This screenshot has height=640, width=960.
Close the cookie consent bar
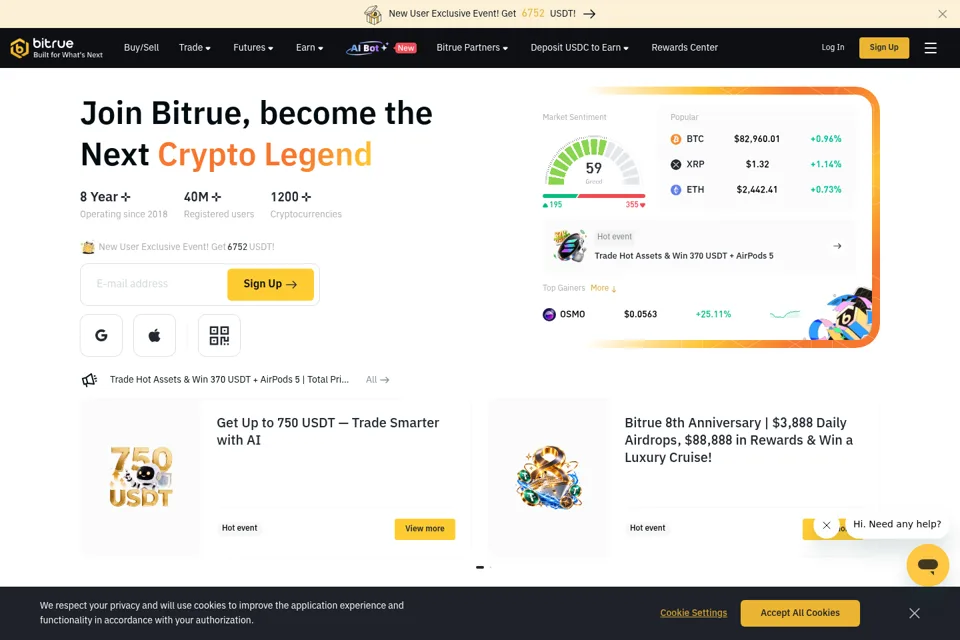914,613
